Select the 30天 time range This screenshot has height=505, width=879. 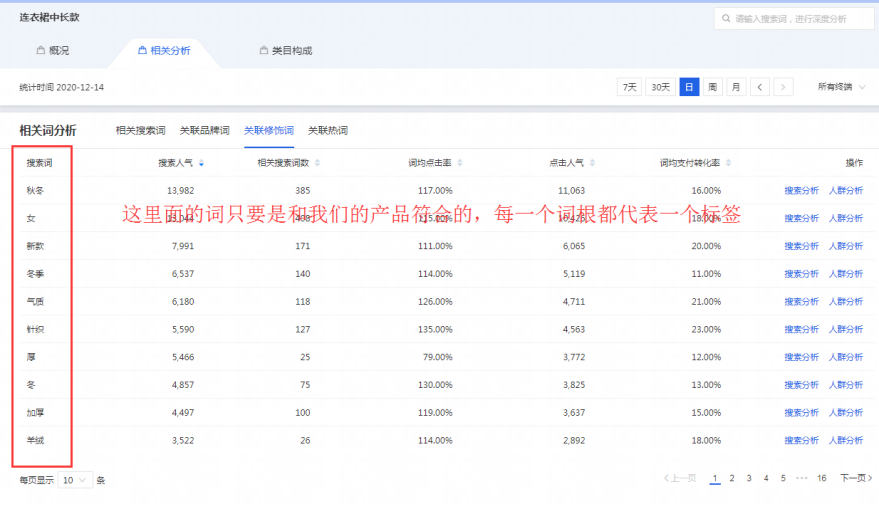(660, 87)
